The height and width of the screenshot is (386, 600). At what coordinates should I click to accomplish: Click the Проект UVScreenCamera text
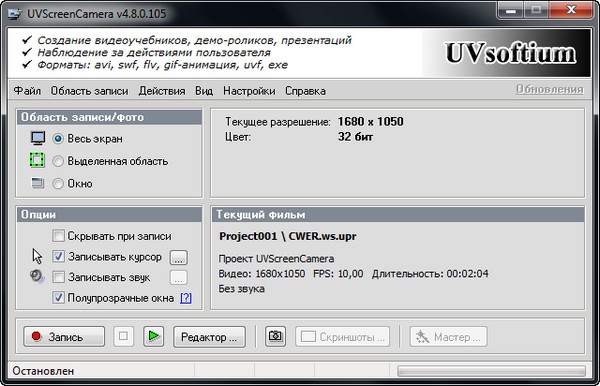[276, 259]
